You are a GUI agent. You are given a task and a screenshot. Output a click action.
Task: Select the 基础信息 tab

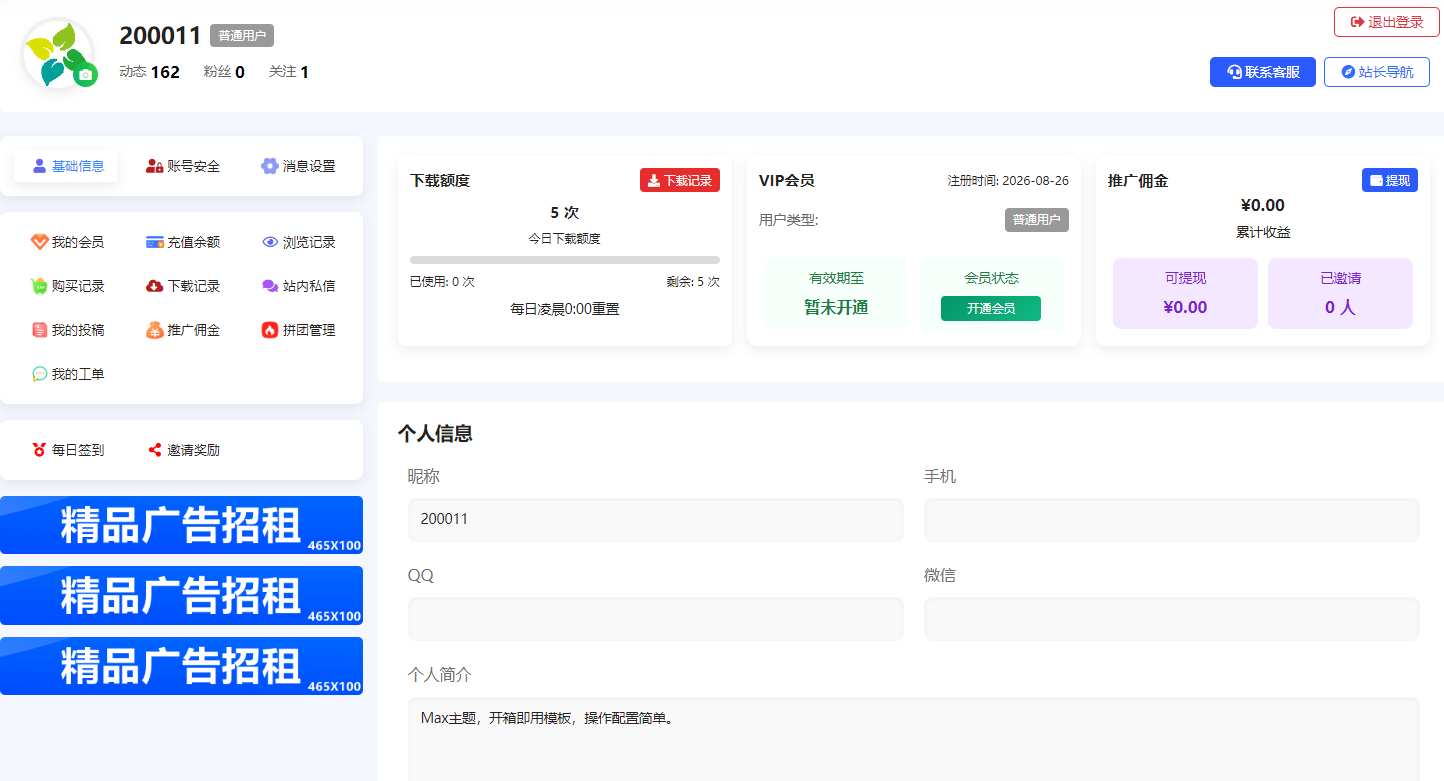pos(66,166)
